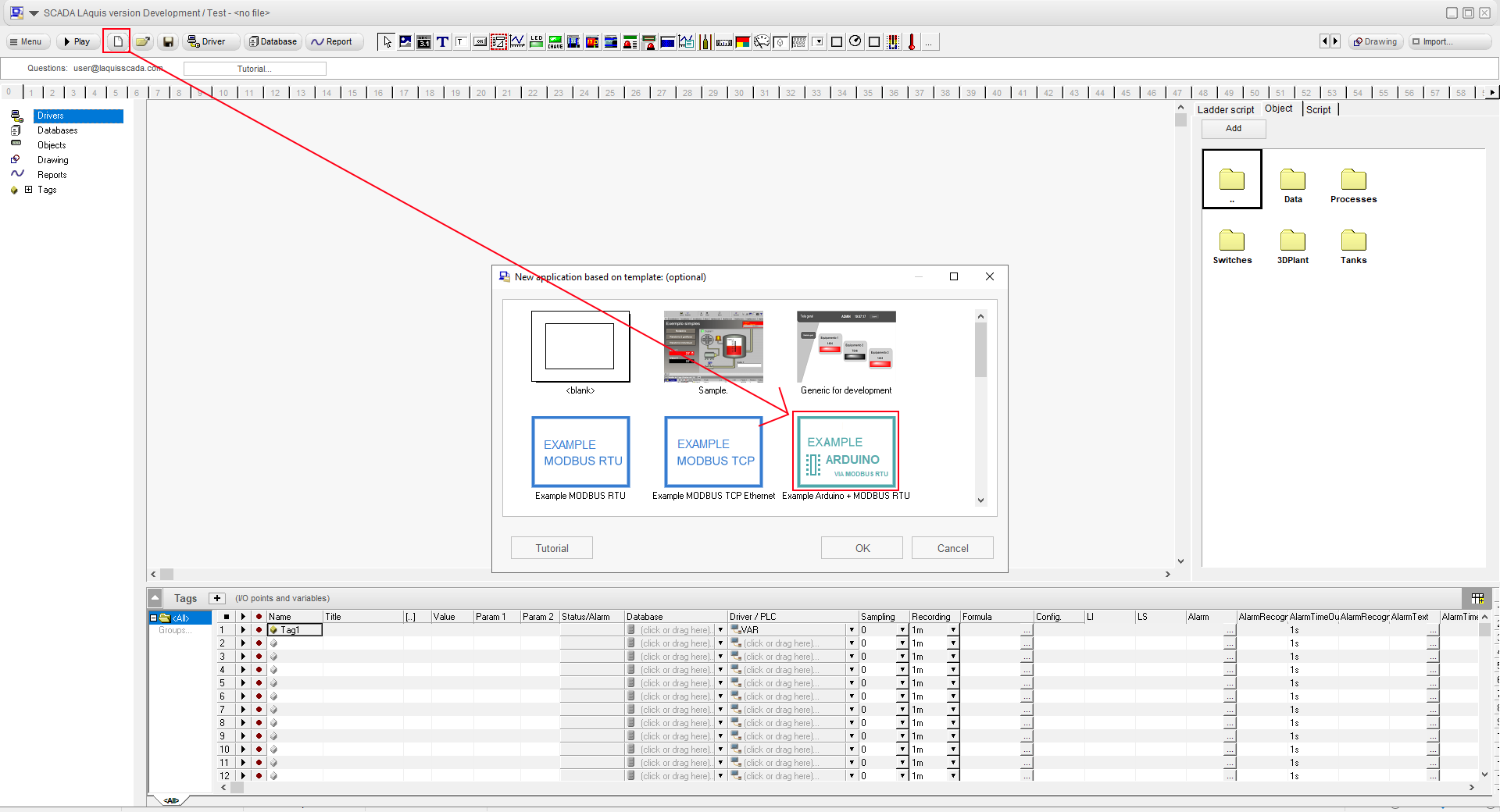Select Reports in the left tree

pyautogui.click(x=52, y=175)
